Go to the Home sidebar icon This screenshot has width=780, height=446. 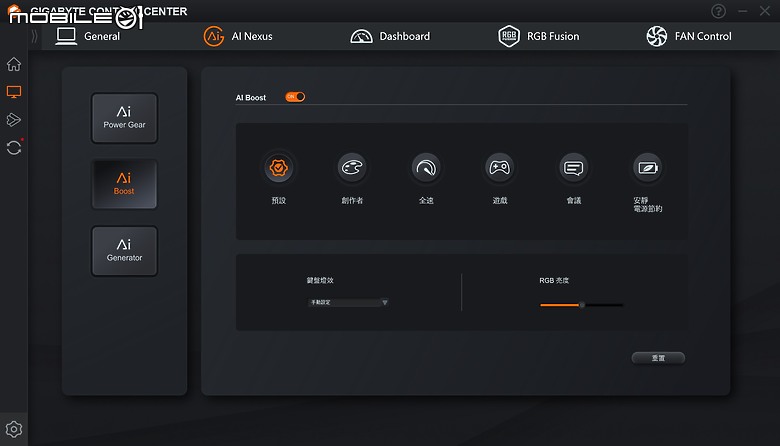point(14,64)
